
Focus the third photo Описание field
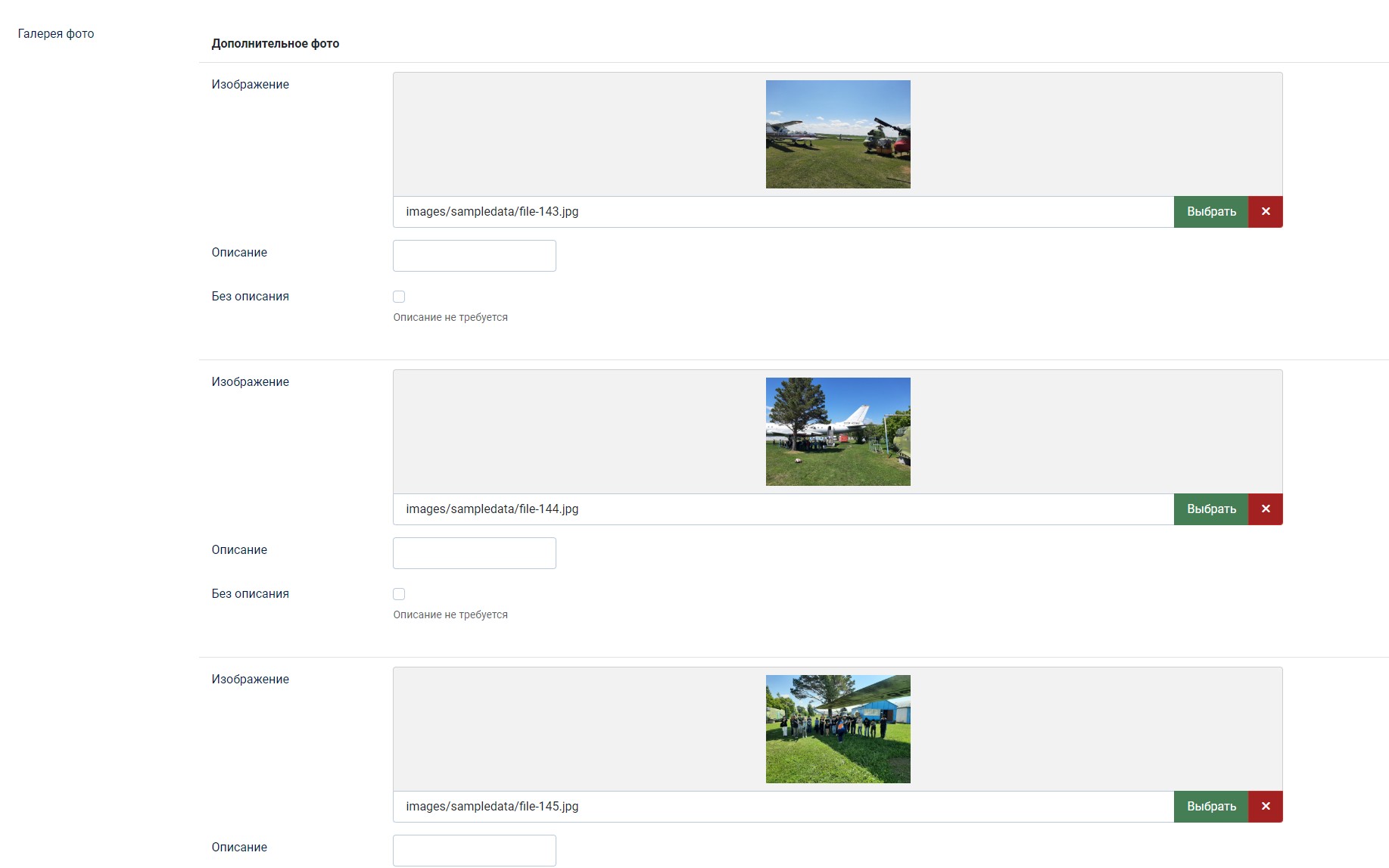coord(474,851)
